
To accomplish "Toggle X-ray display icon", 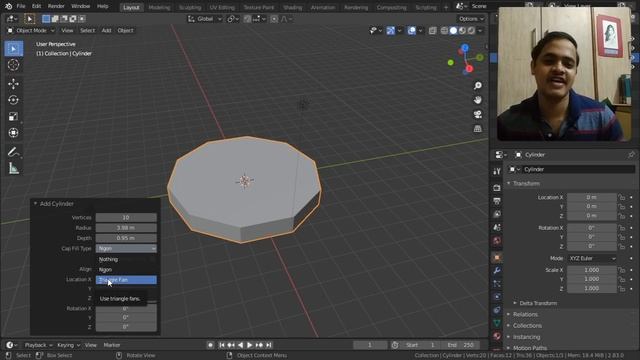I will click(x=432, y=31).
